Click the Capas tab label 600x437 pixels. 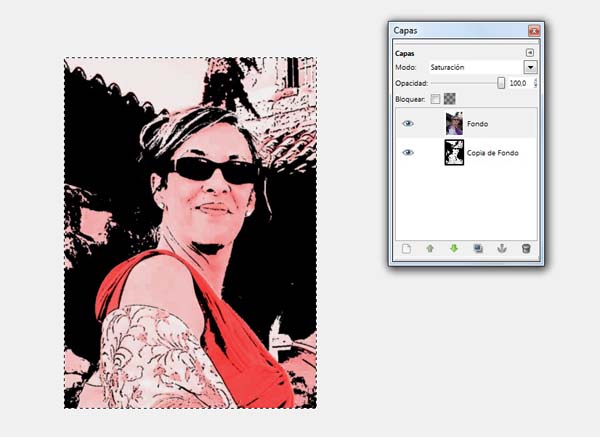pyautogui.click(x=405, y=54)
